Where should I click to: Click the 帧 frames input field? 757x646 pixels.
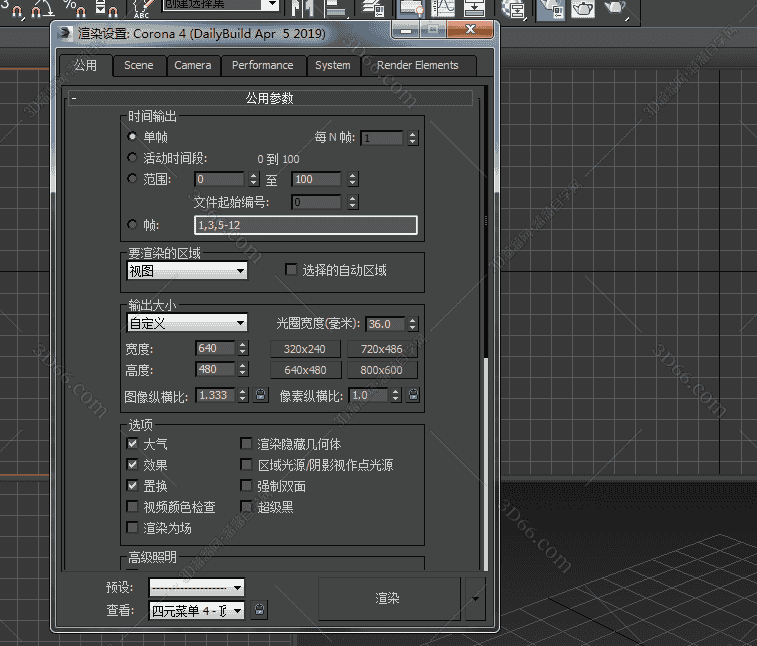coord(305,225)
